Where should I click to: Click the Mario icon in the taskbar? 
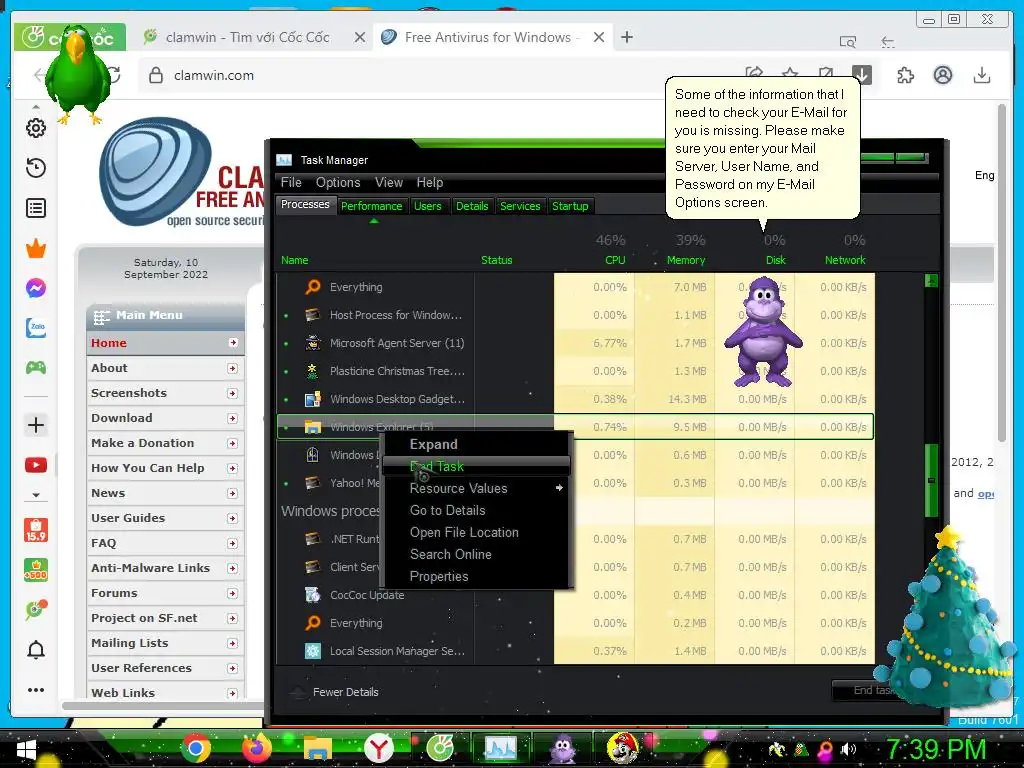623,748
